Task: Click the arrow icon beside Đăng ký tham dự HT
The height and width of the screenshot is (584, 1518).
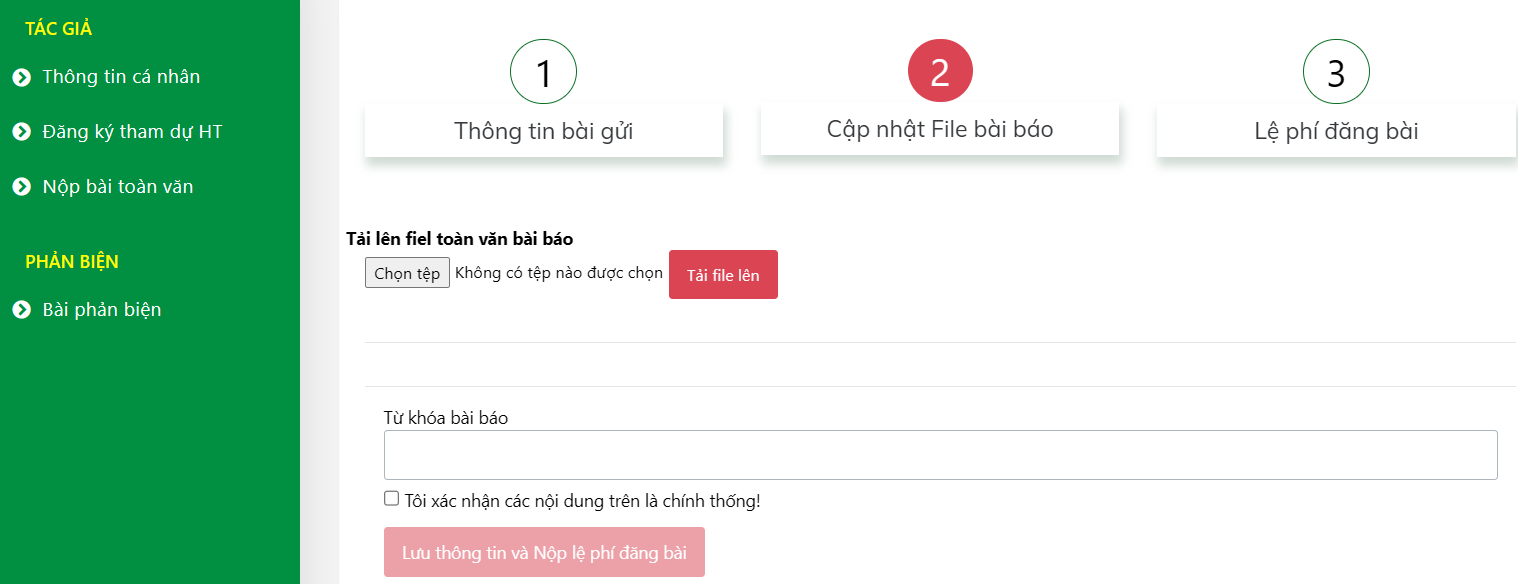Action: pos(22,132)
